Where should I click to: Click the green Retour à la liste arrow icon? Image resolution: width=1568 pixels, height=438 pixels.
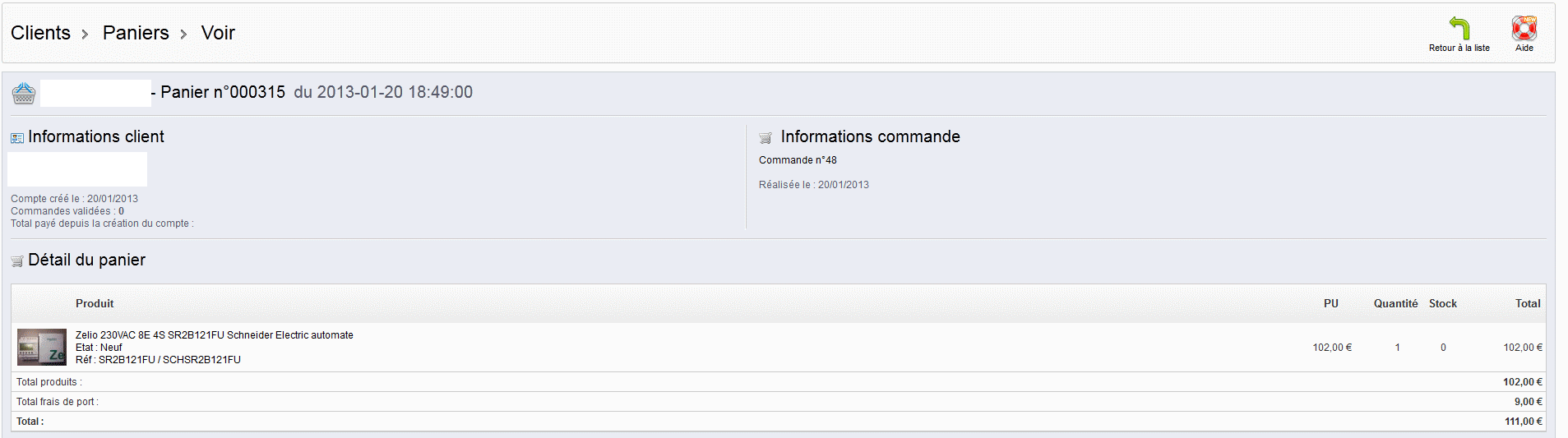[1459, 28]
